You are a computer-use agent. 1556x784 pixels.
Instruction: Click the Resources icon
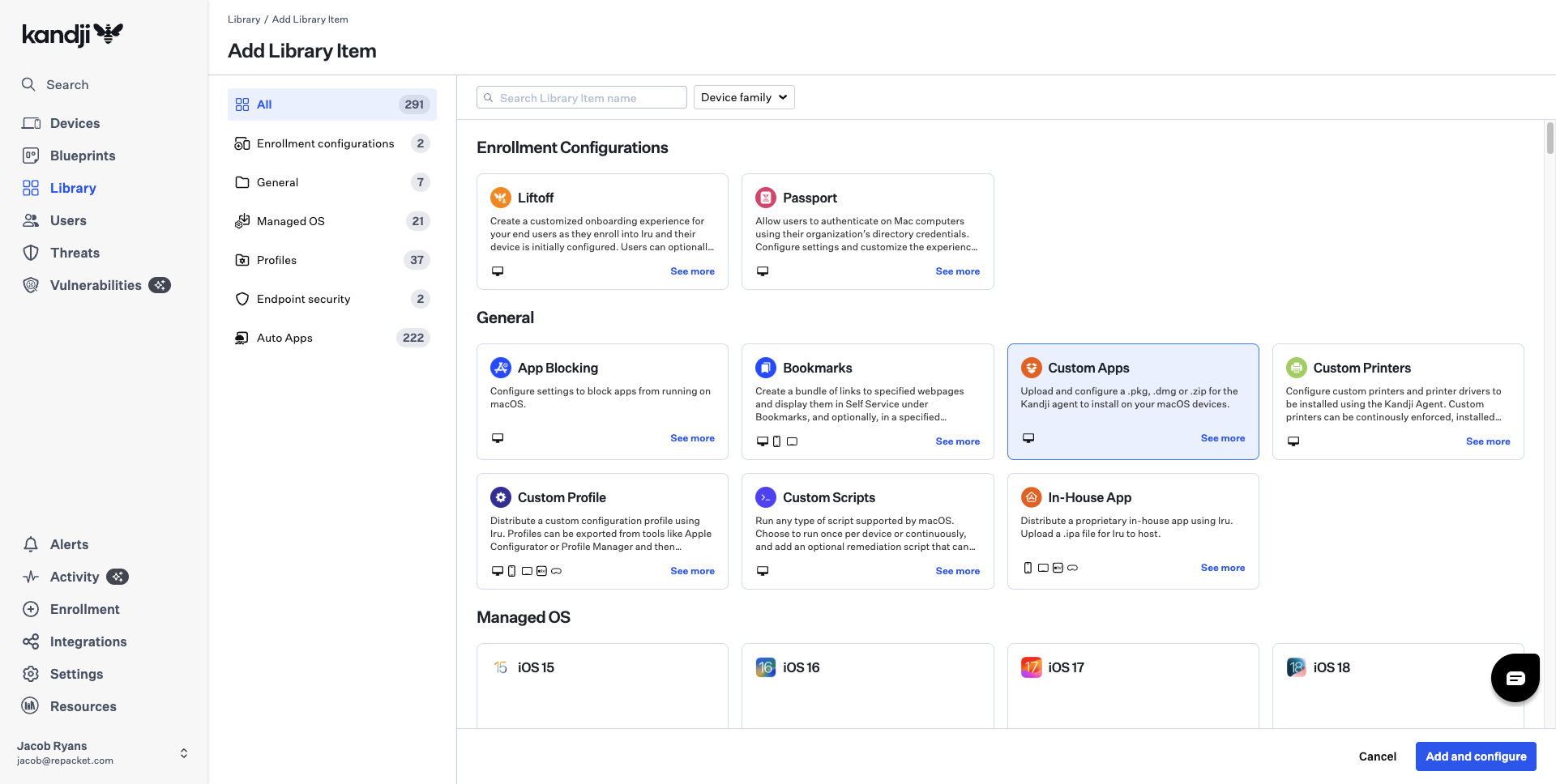coord(31,706)
